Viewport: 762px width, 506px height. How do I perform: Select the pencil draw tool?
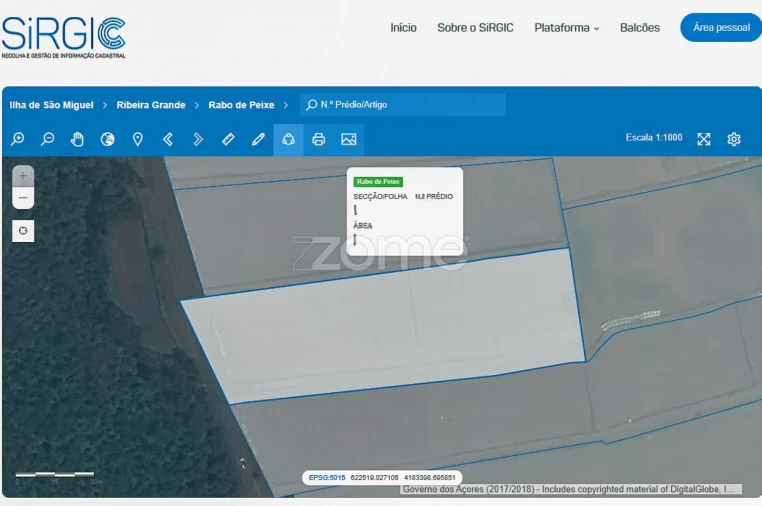click(258, 139)
